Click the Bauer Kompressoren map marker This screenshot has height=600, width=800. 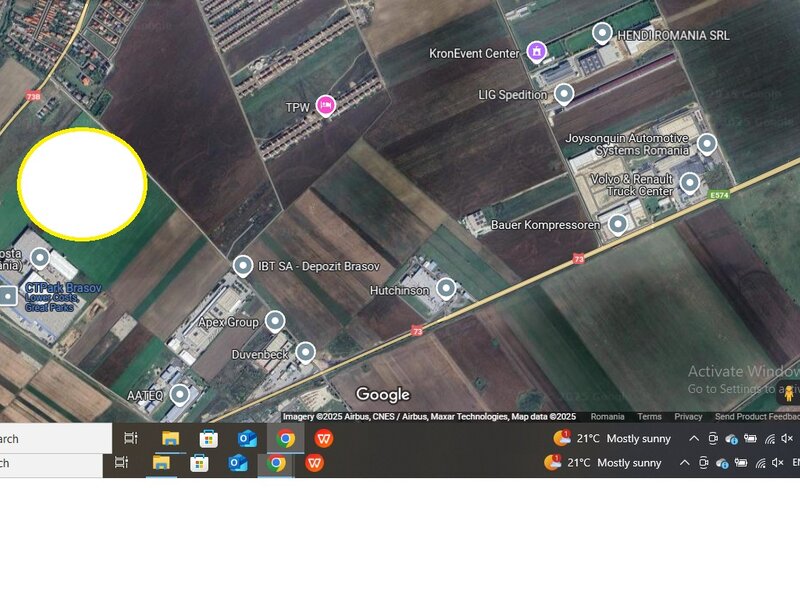coord(618,224)
